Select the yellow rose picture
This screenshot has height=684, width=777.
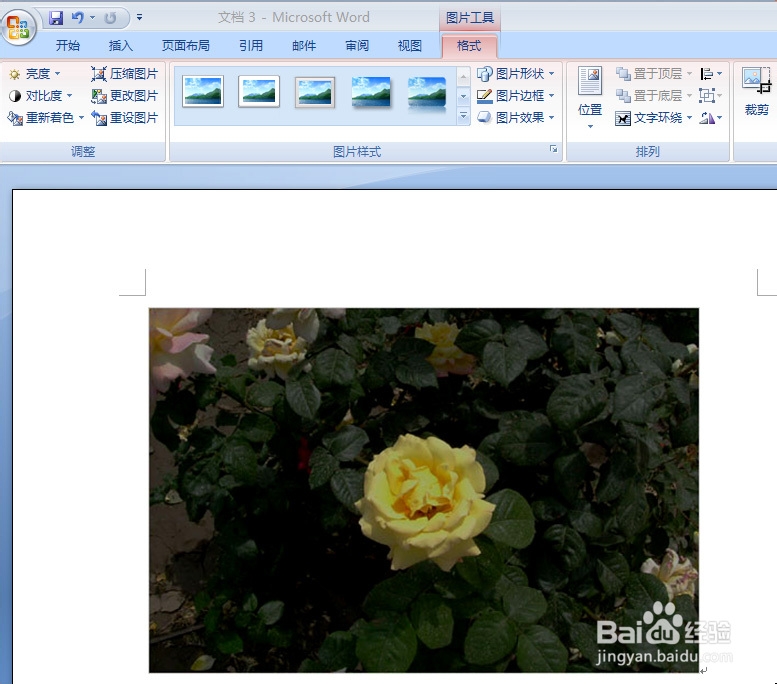point(424,490)
